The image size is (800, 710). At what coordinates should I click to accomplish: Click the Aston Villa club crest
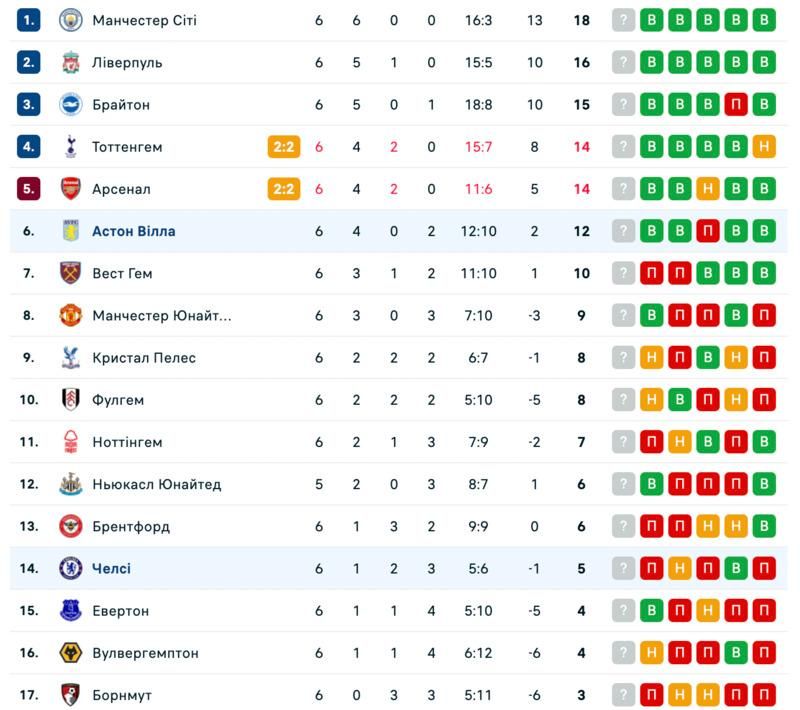click(70, 231)
